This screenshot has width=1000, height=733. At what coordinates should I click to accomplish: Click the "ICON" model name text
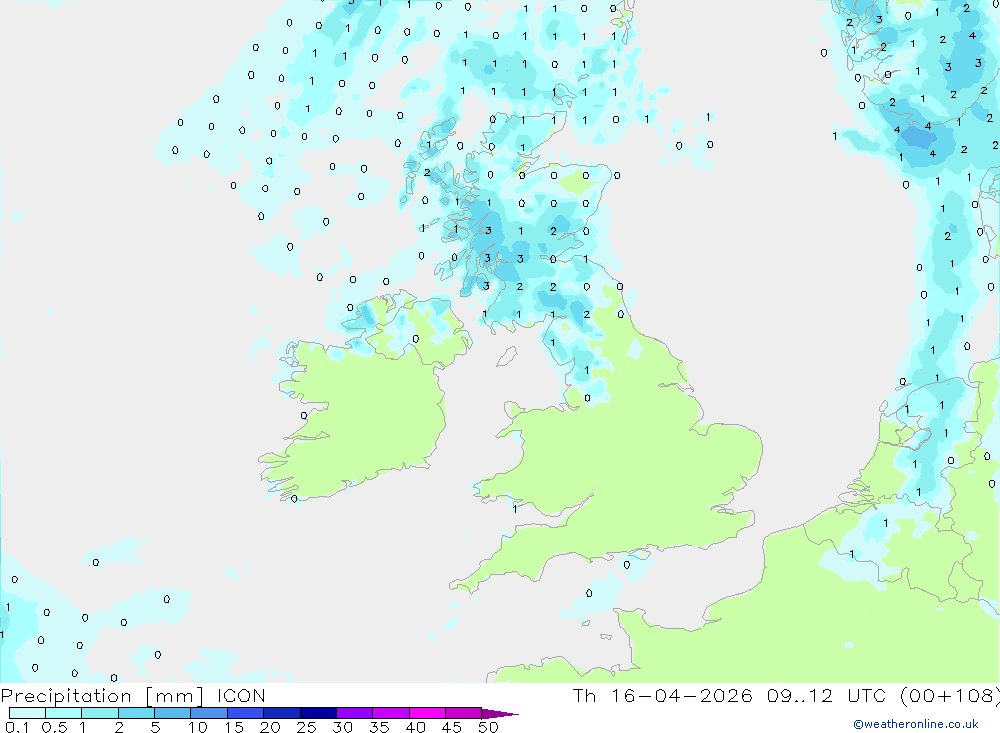pyautogui.click(x=241, y=696)
